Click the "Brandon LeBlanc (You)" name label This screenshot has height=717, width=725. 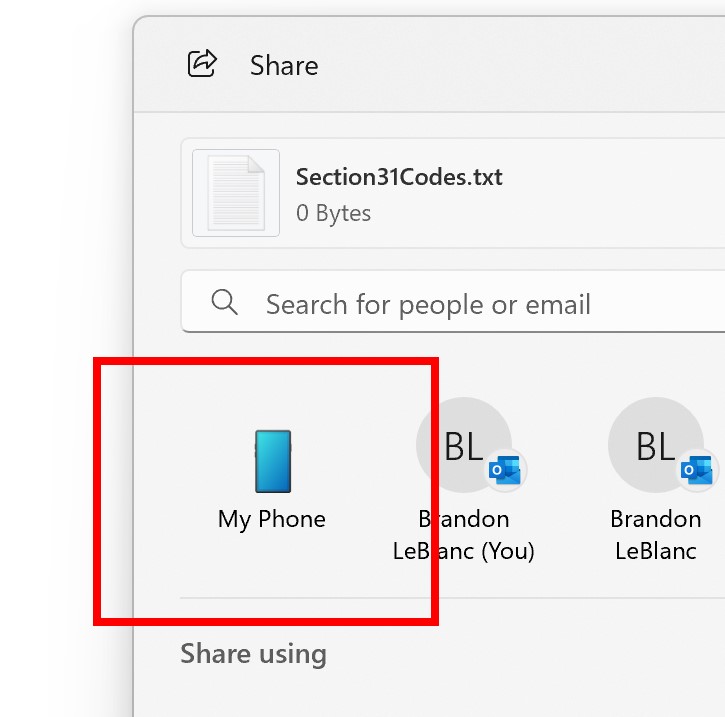coord(463,535)
